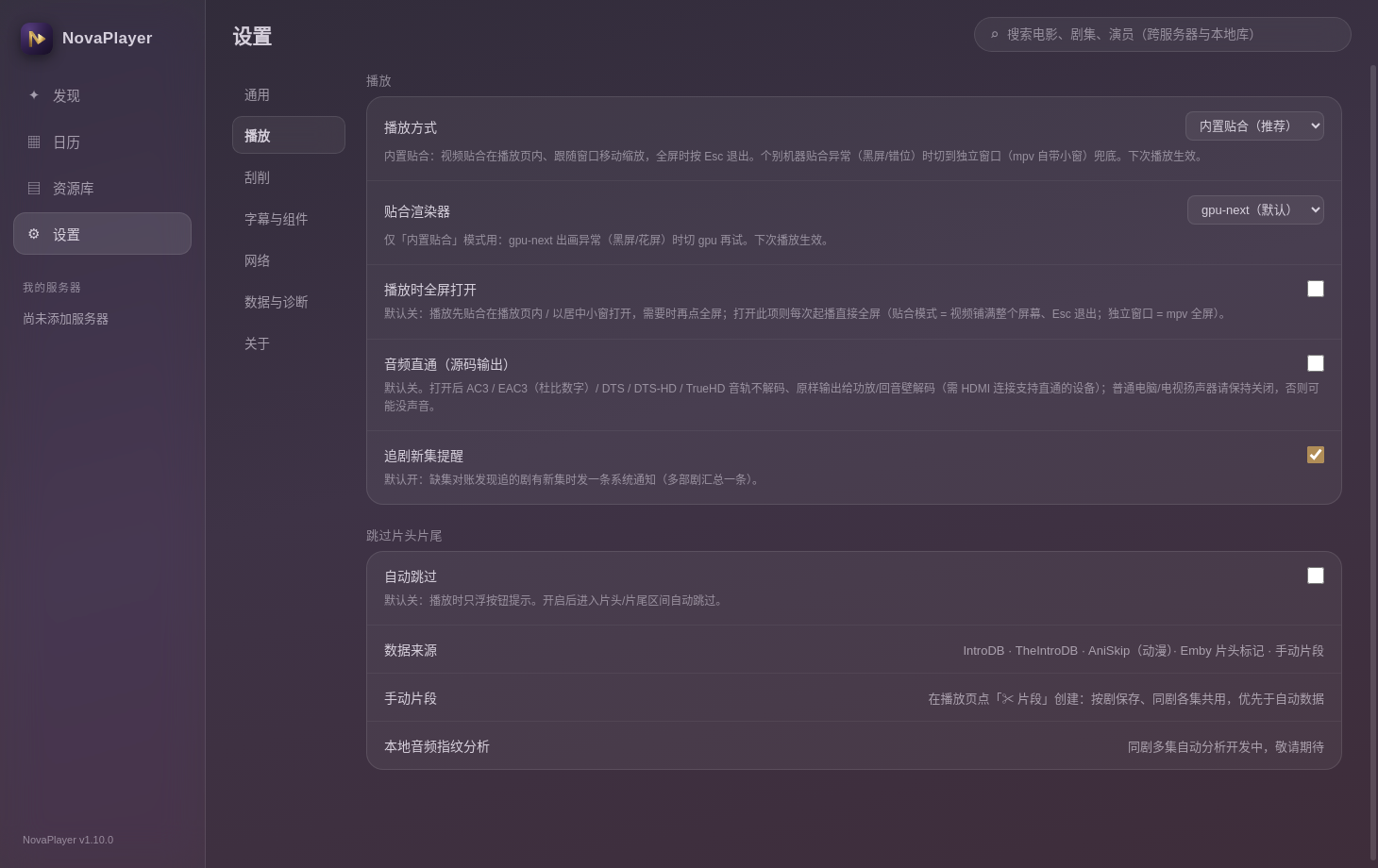Screen dimensions: 1378x868
Task: Open 日历 from the sidebar
Action: [x=102, y=142]
